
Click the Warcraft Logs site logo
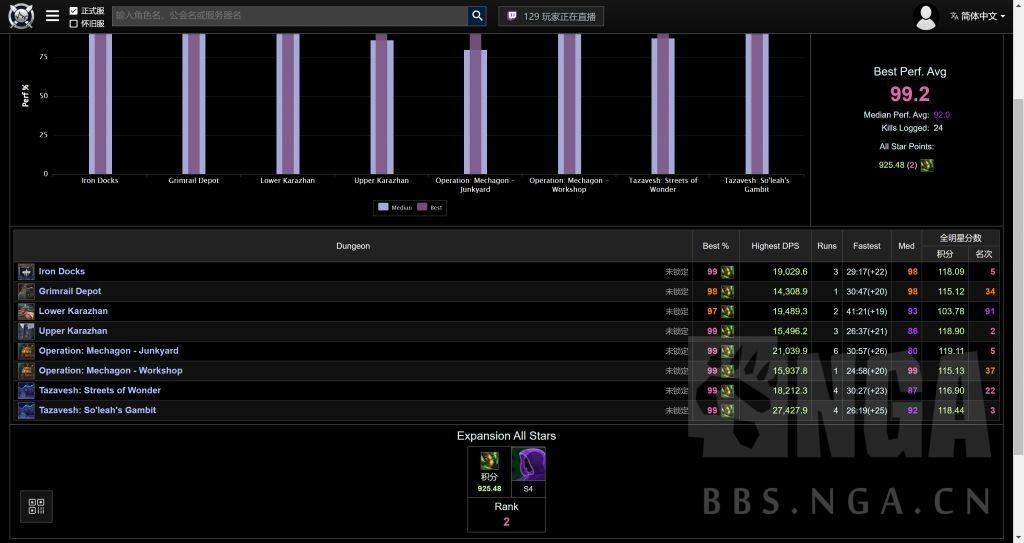click(21, 16)
